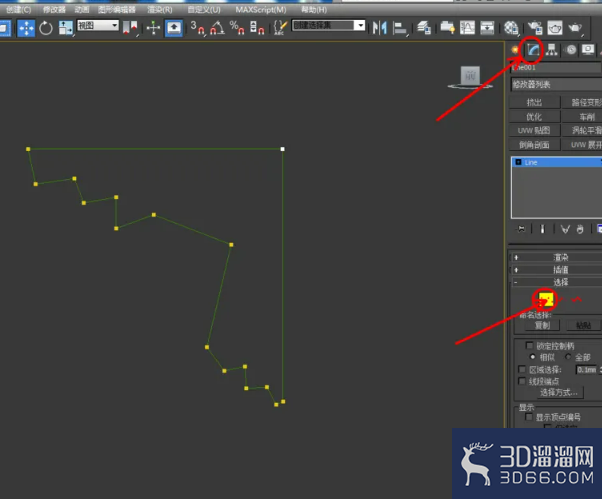Viewport: 602px width, 499px height.
Task: Select the Move tool in toolbar
Action: (26, 28)
